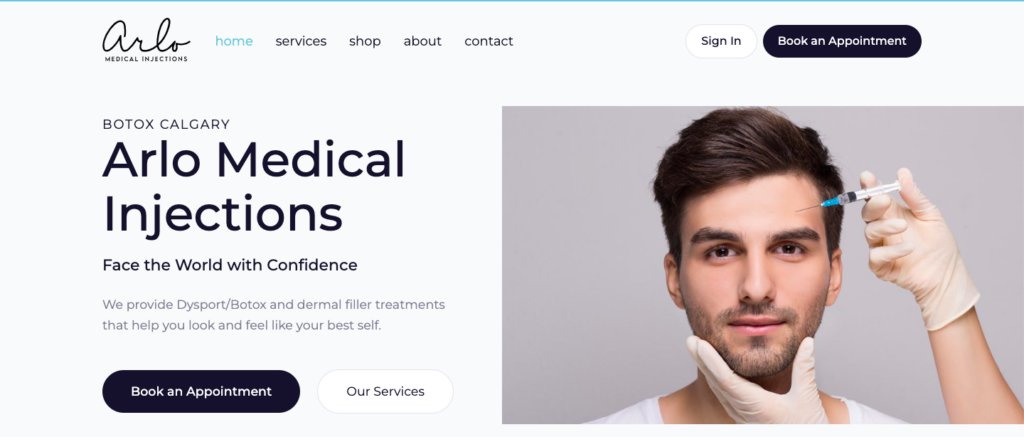
Task: Click the cursive Arlo script logo
Action: [x=146, y=36]
